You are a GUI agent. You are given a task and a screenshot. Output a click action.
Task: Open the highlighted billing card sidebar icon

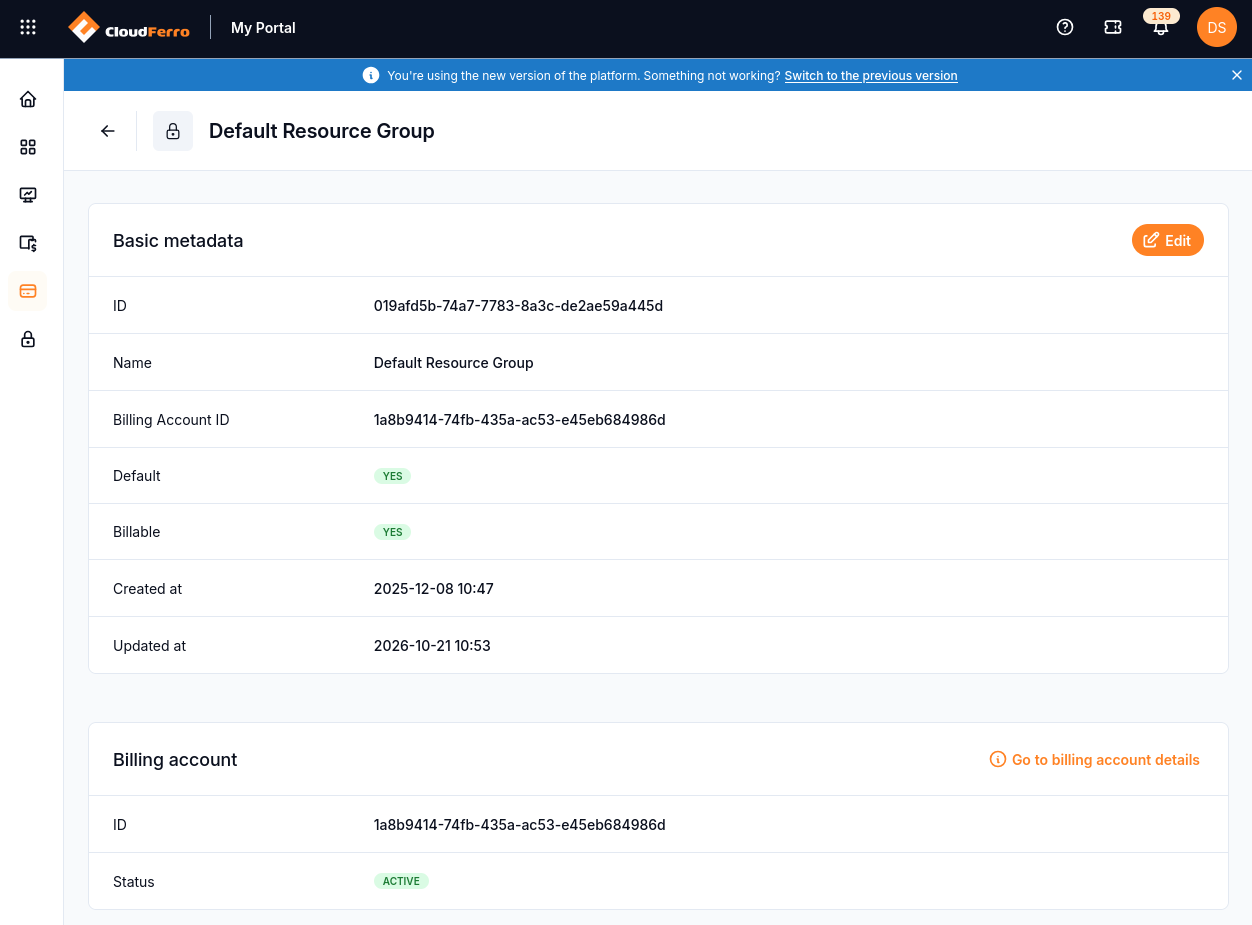pos(28,291)
